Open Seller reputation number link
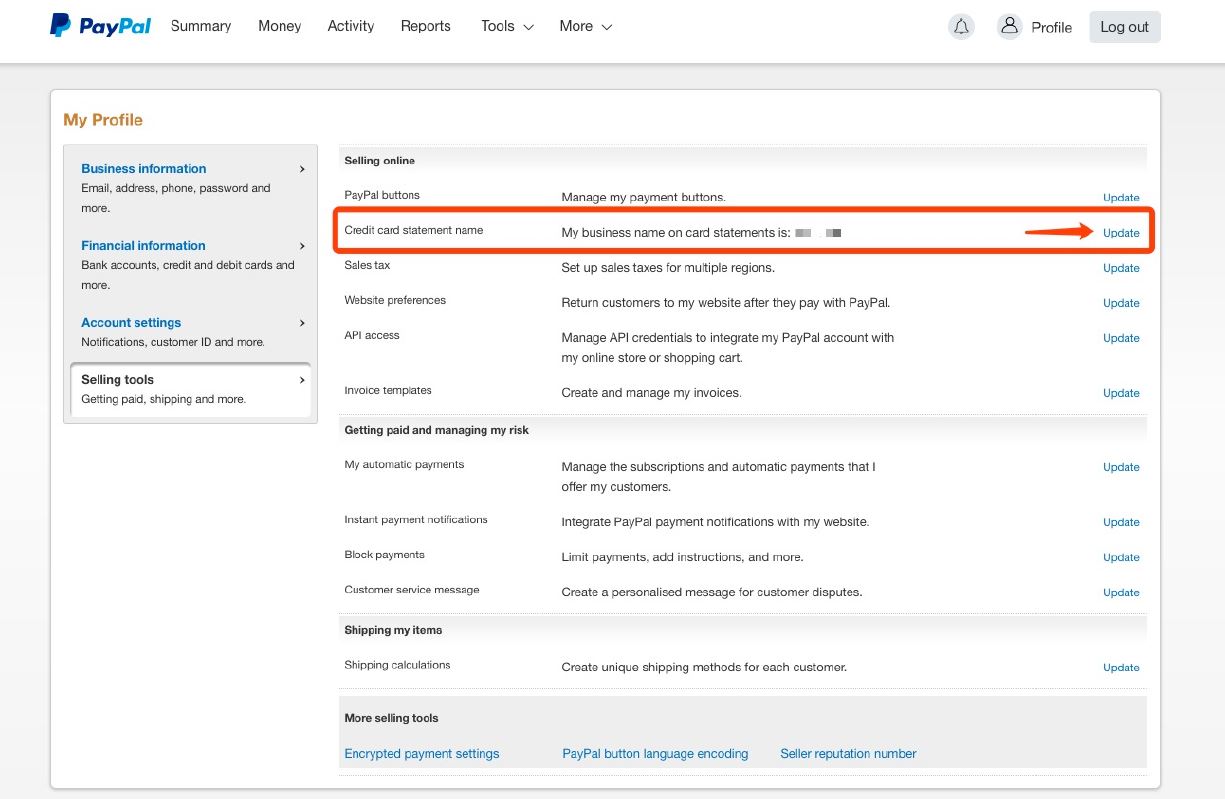1225x799 pixels. click(848, 754)
